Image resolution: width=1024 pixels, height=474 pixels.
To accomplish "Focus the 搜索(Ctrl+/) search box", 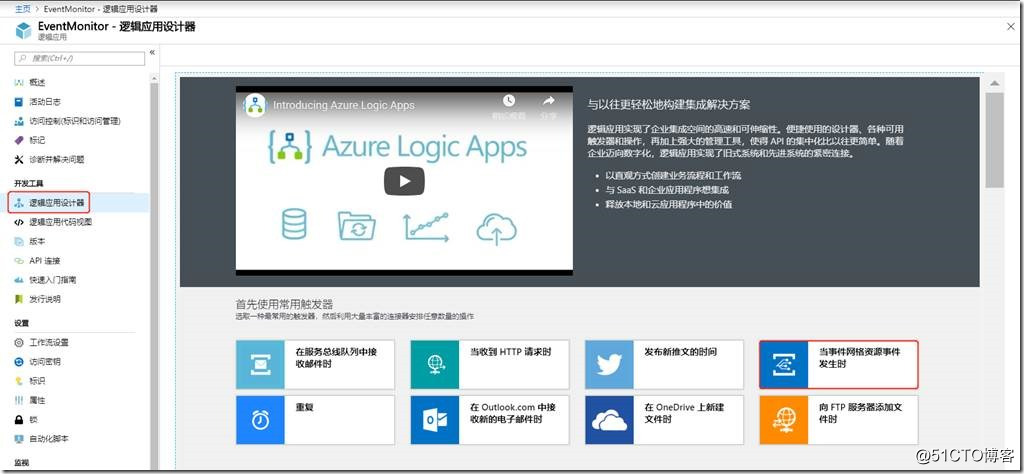I will click(x=80, y=58).
